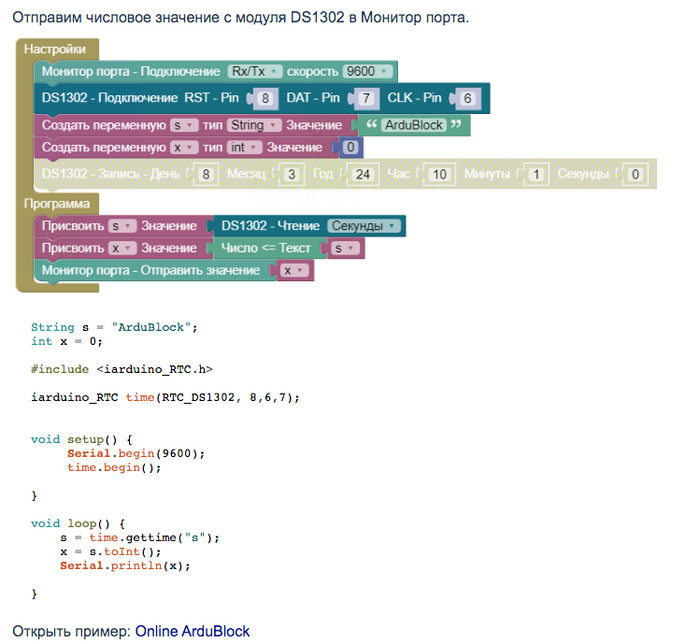Open the Секунды reading dropdown
Viewport: 700px width, 643px height.
(x=363, y=226)
